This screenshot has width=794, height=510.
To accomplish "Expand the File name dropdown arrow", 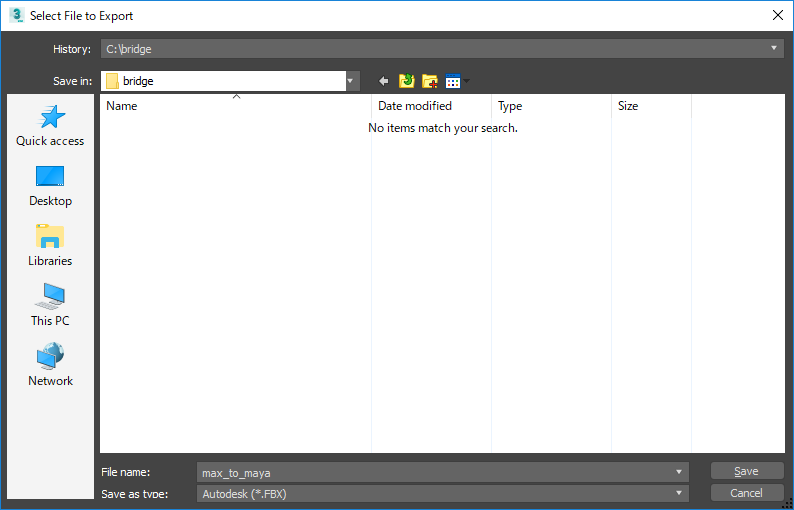I will pos(680,472).
